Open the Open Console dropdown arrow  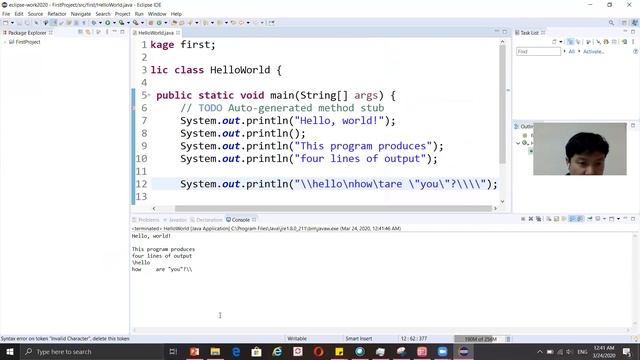coord(618,219)
